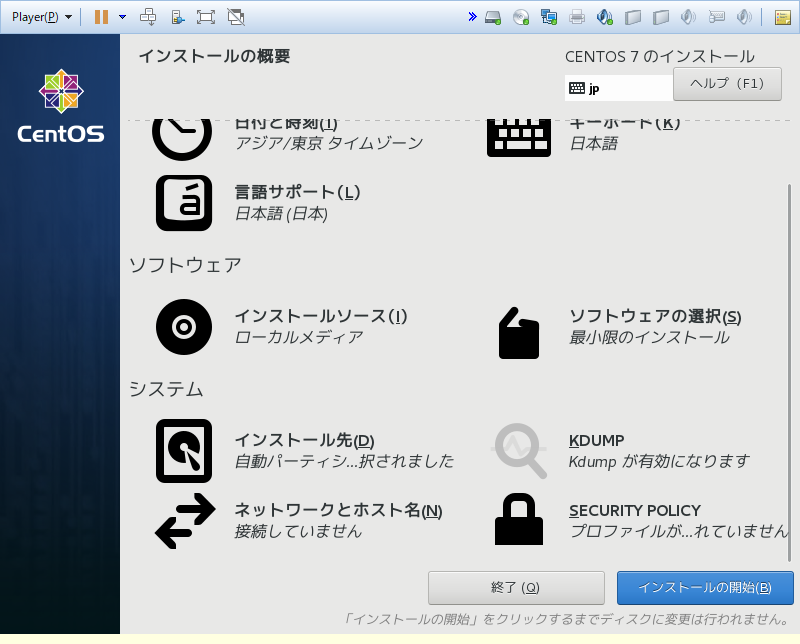Open the hard disk device icon
800x644 pixels.
tap(493, 17)
